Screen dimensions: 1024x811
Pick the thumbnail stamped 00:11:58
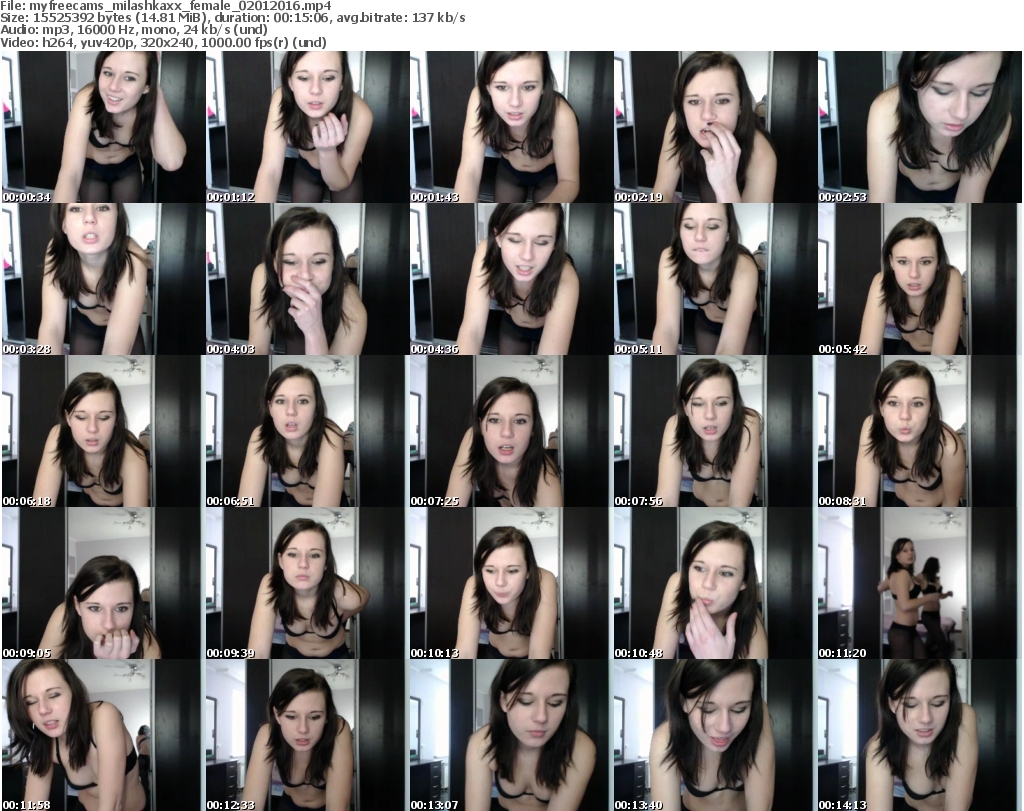click(x=104, y=735)
